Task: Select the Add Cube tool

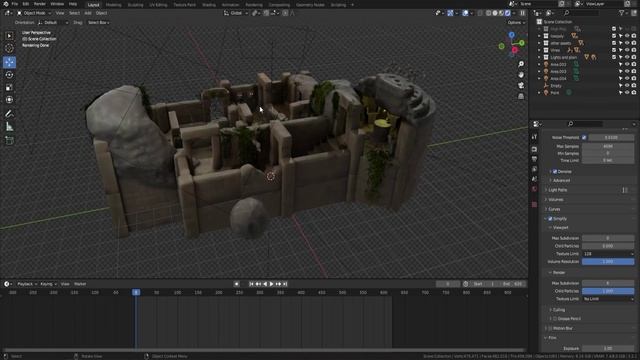Action: (9, 141)
